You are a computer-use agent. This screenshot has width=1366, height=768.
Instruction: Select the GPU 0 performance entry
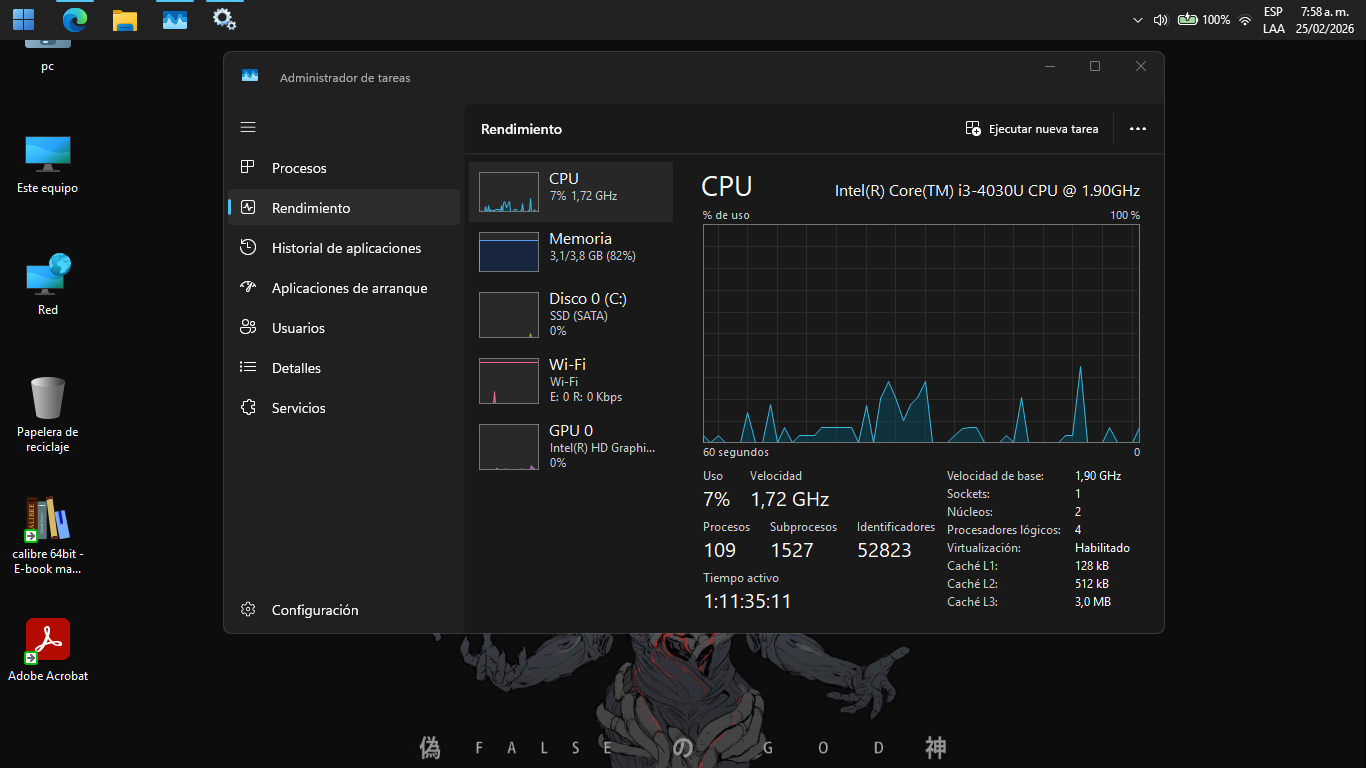click(509, 447)
